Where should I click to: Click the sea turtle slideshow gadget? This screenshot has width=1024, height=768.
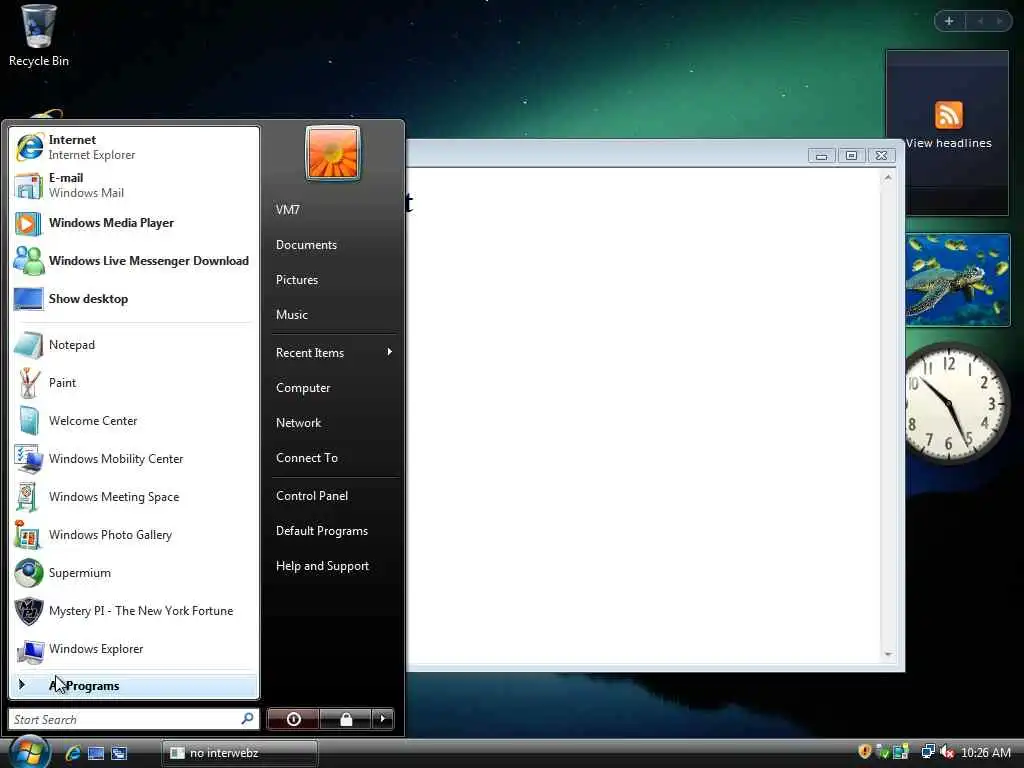tap(957, 280)
